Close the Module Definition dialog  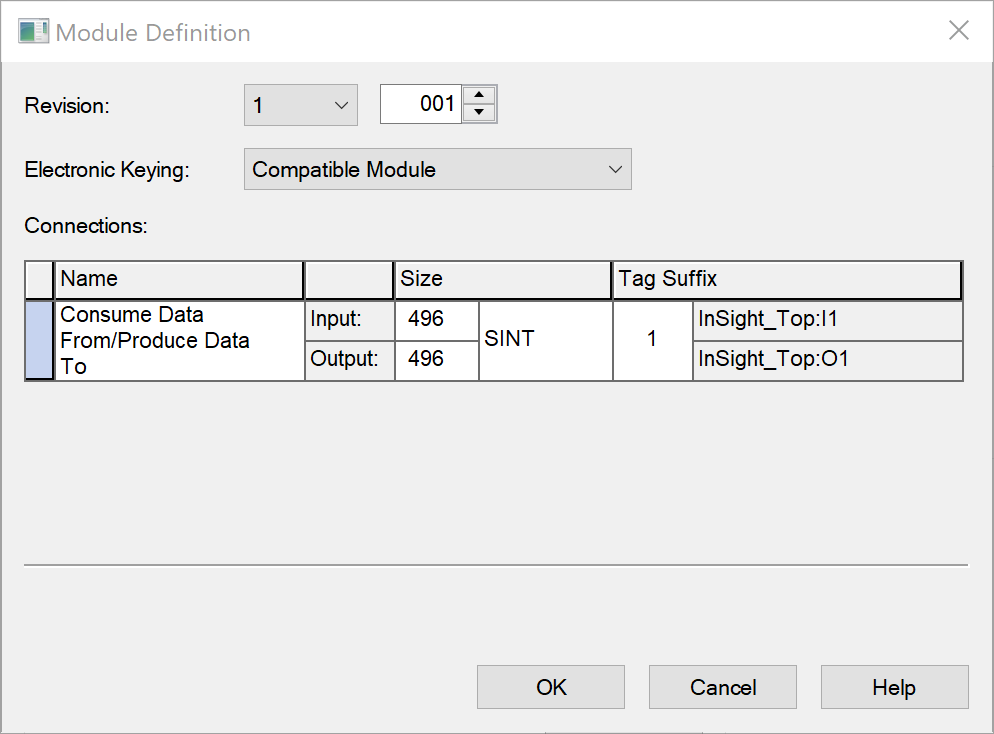(x=958, y=31)
